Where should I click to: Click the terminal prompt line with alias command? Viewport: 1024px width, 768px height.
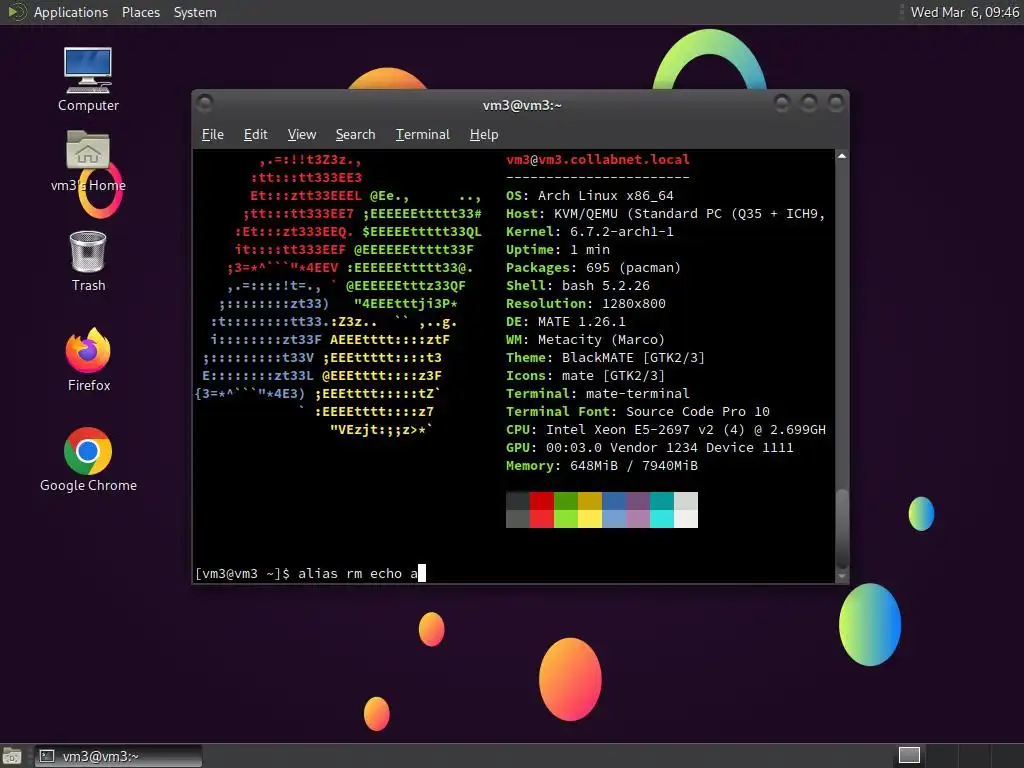(310, 573)
